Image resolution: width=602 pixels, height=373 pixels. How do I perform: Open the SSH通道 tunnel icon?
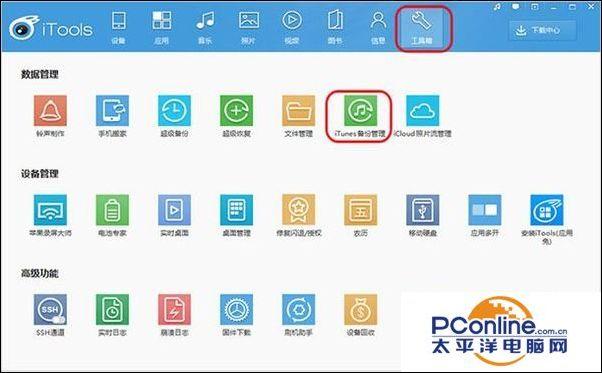[x=50, y=309]
